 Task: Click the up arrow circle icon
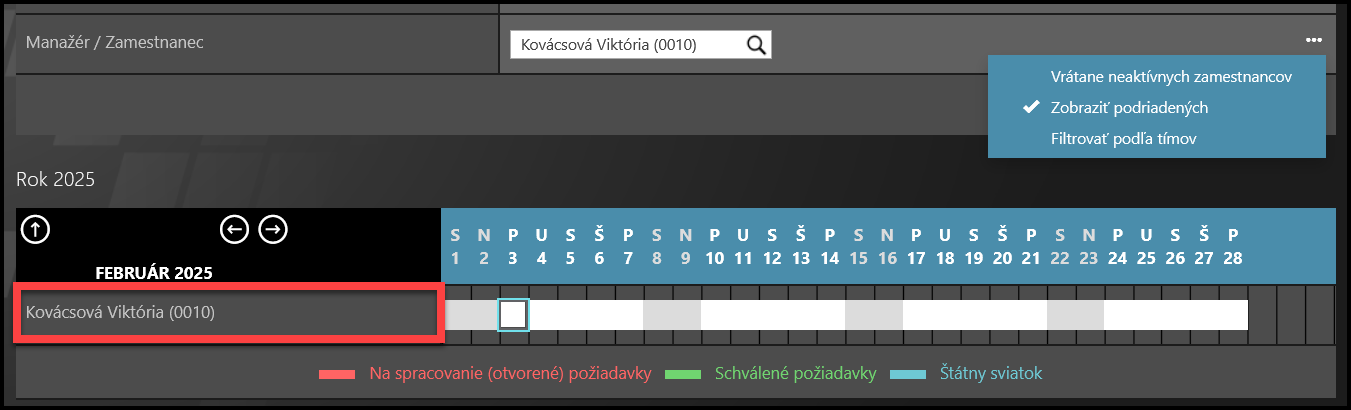click(35, 230)
